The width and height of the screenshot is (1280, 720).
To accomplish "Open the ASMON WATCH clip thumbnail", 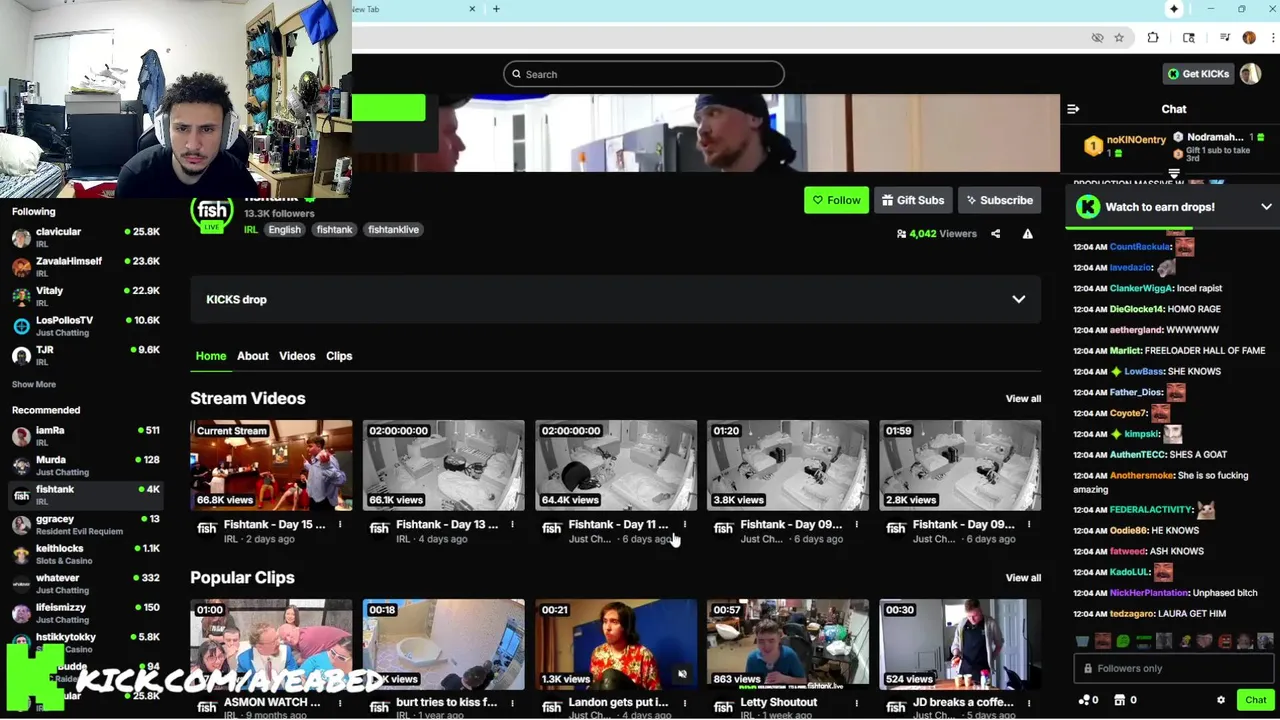I will [x=271, y=644].
